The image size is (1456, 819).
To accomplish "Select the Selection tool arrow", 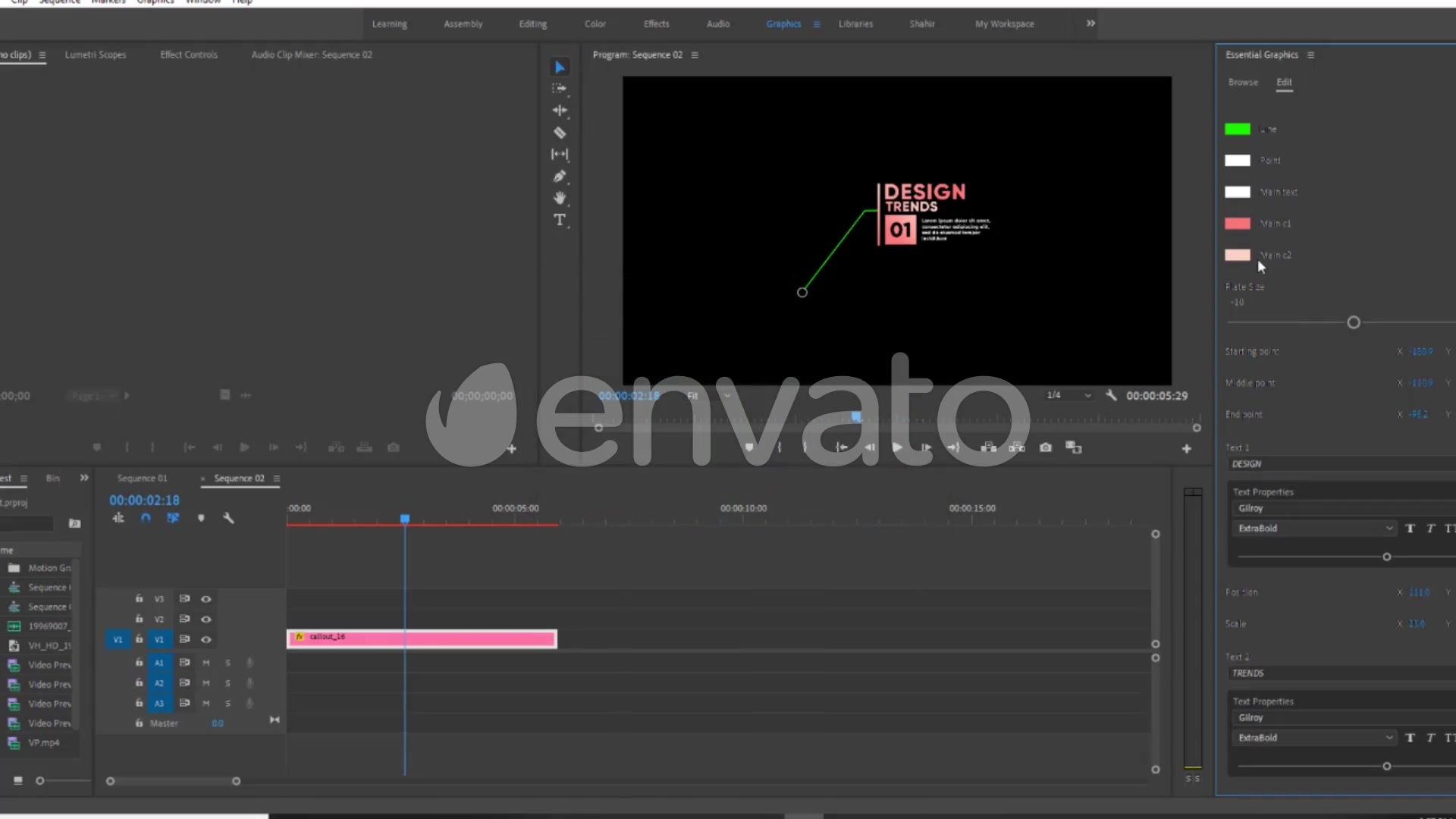I will point(559,67).
